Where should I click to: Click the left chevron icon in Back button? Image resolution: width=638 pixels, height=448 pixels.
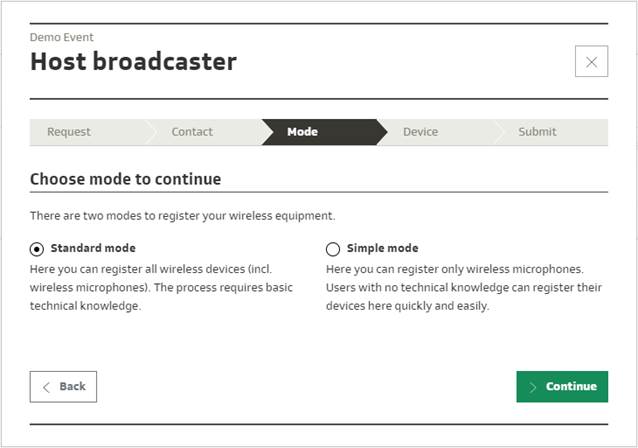(x=46, y=387)
